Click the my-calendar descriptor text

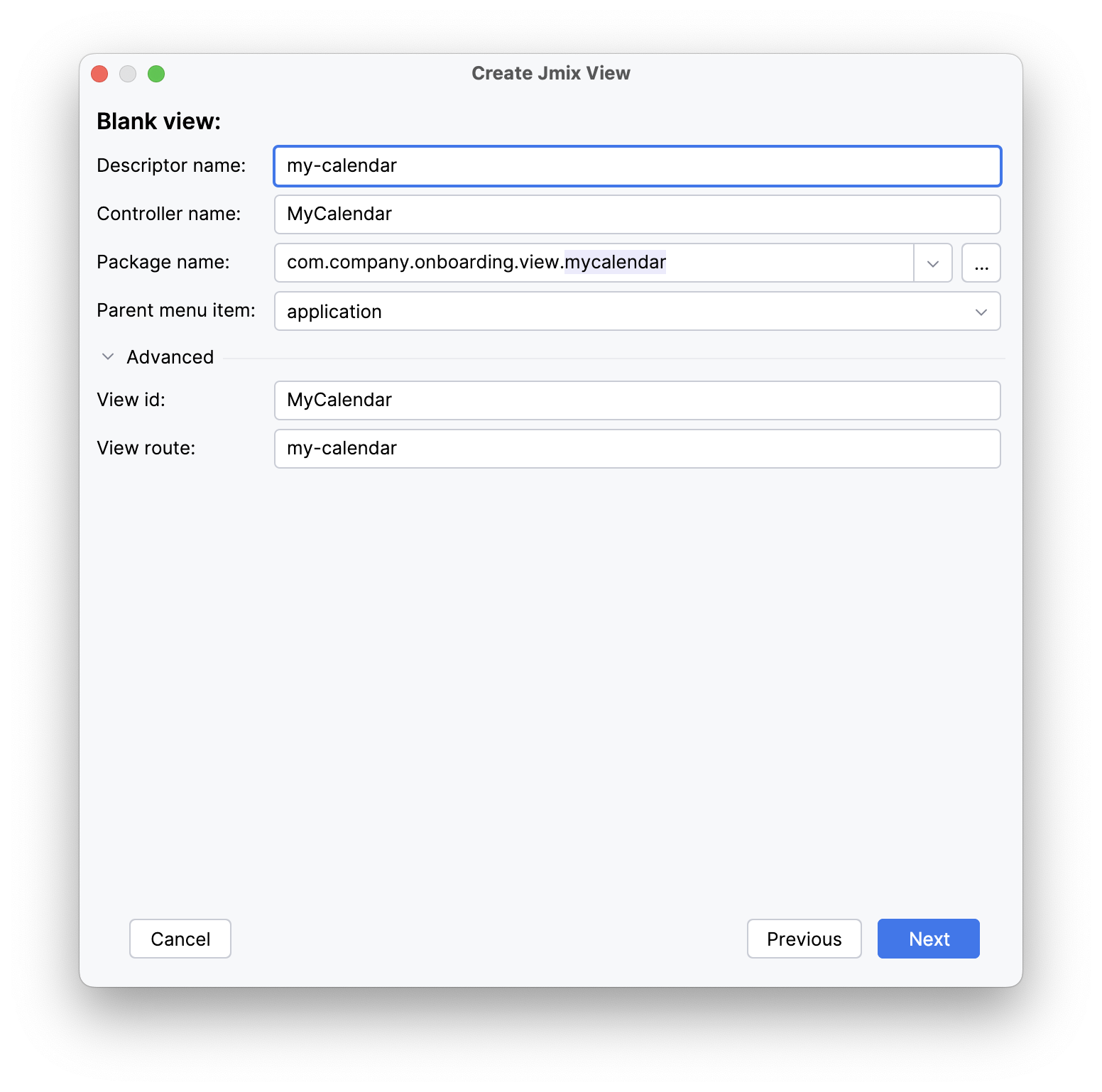click(x=341, y=165)
